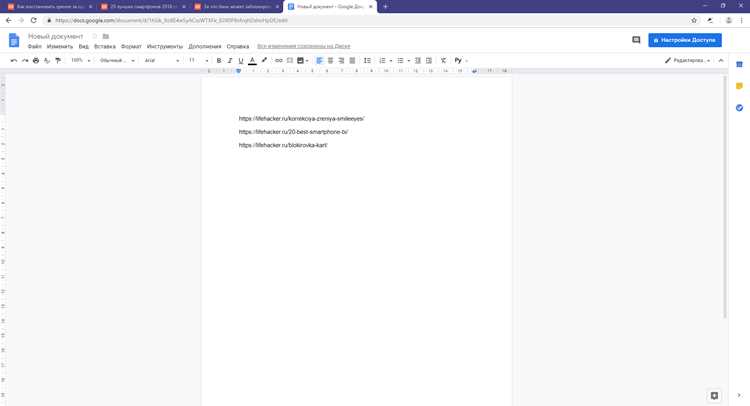Open the Tasks side panel icon

[x=739, y=108]
